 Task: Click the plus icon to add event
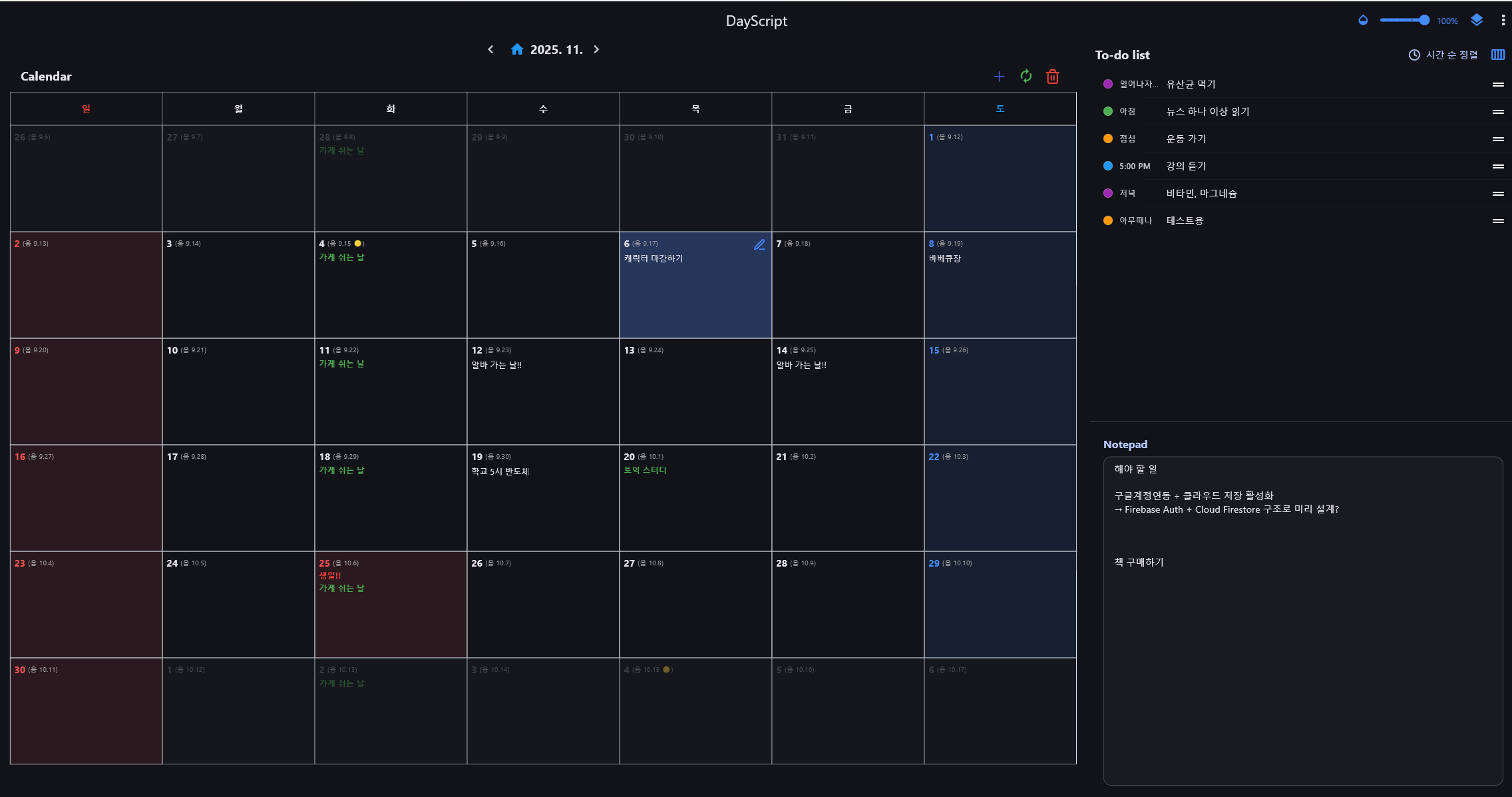(999, 77)
